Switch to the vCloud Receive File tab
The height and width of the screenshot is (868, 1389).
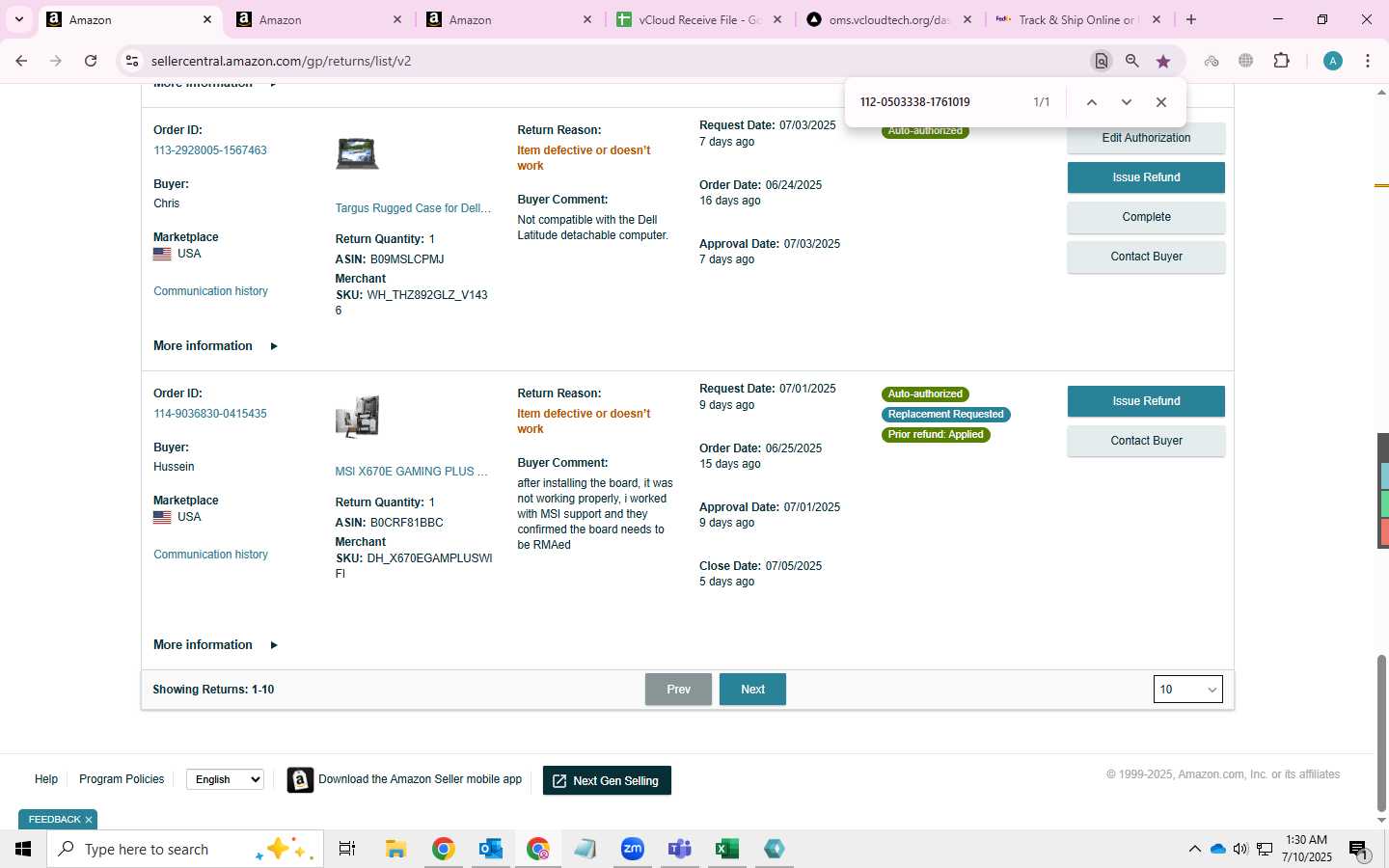[698, 19]
